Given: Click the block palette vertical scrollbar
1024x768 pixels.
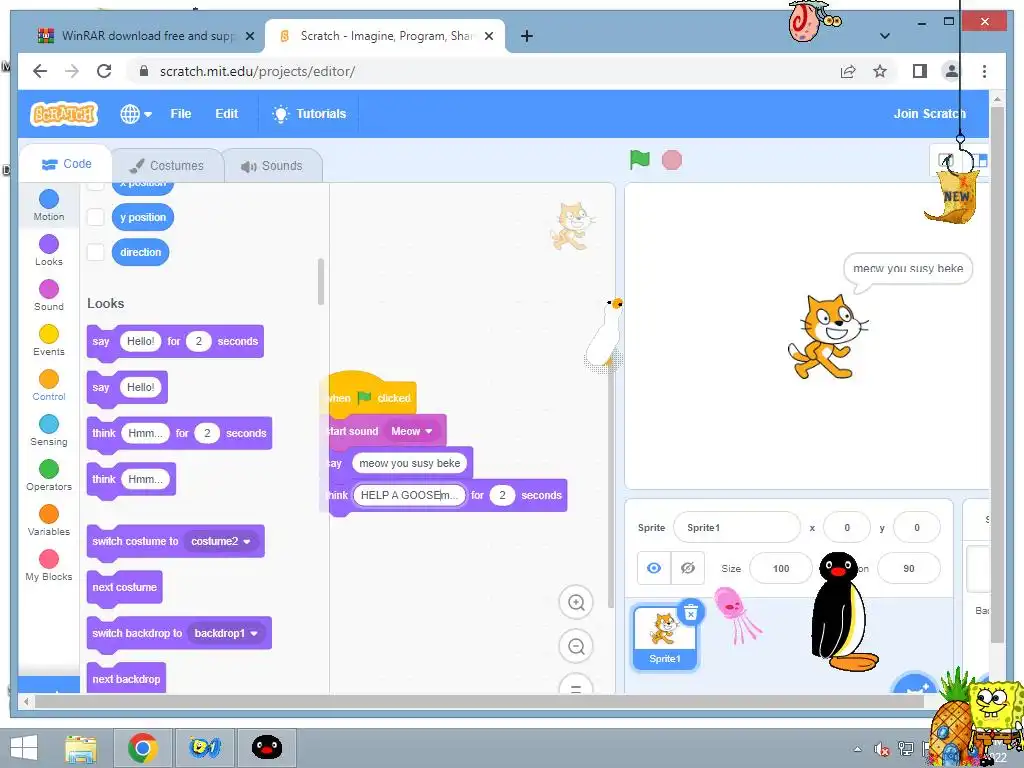Looking at the screenshot, I should coord(321,281).
